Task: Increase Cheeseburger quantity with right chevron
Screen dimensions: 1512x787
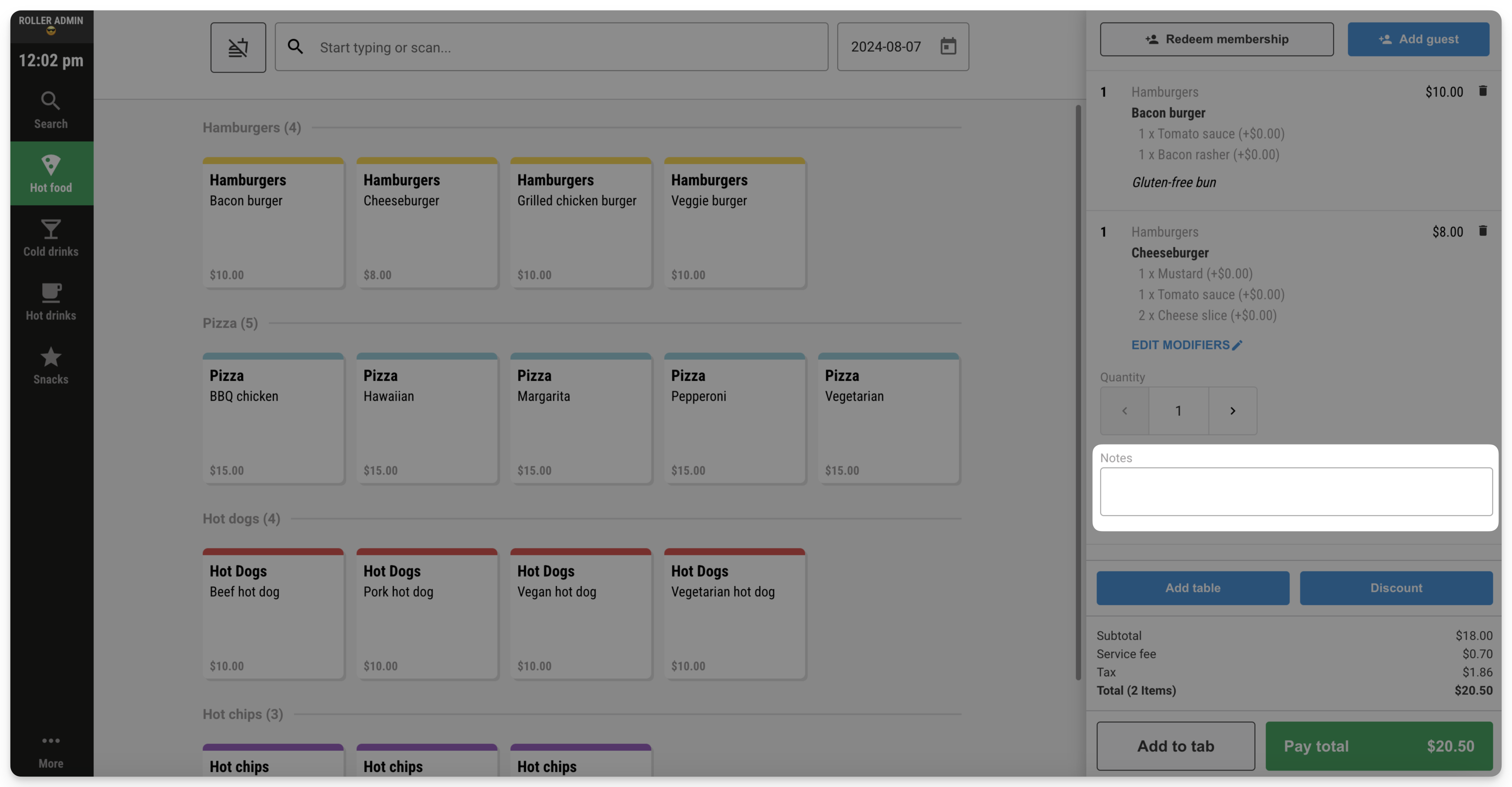Action: [1232, 411]
